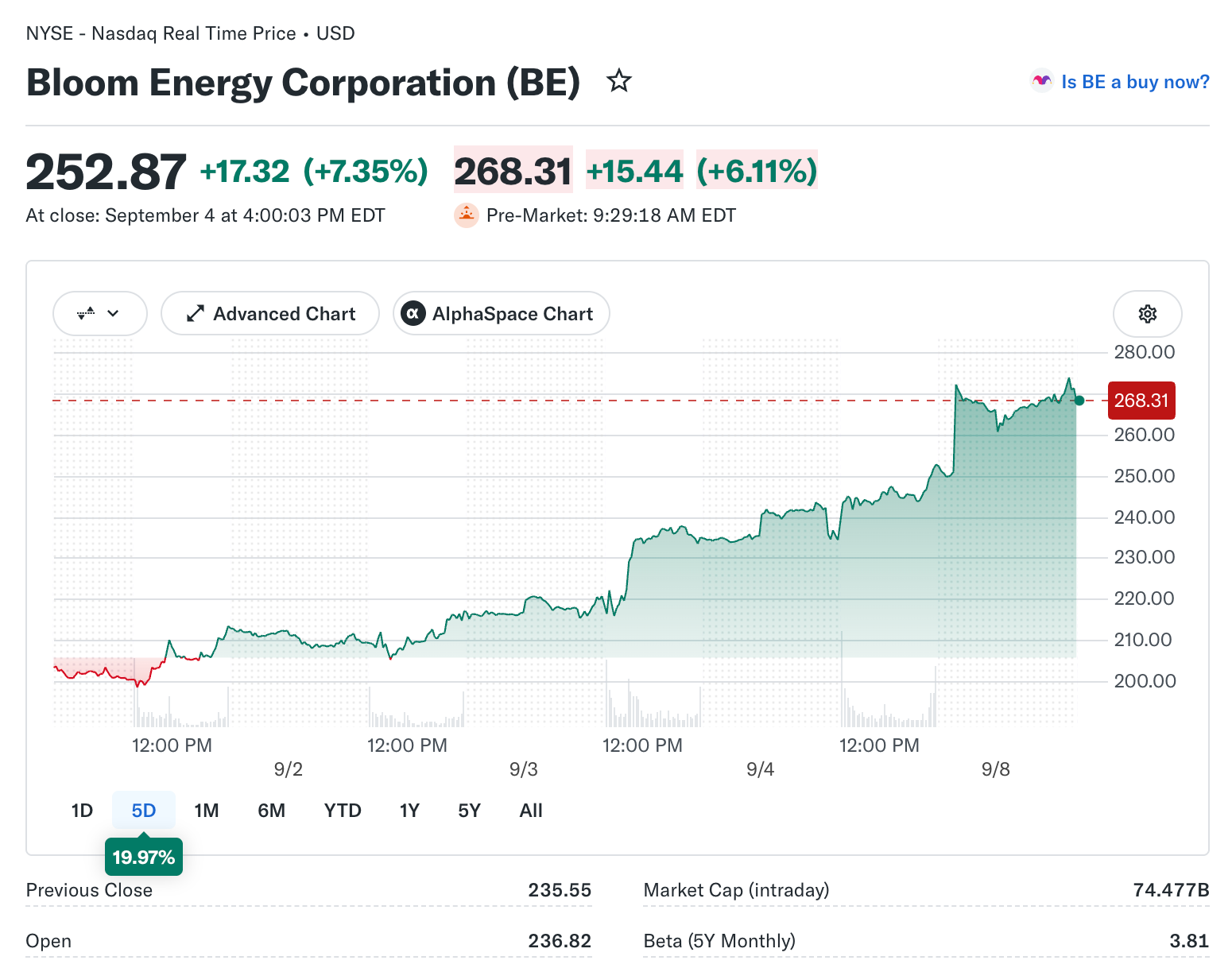
Task: Click the pre-market sunrise icon
Action: coord(466,215)
